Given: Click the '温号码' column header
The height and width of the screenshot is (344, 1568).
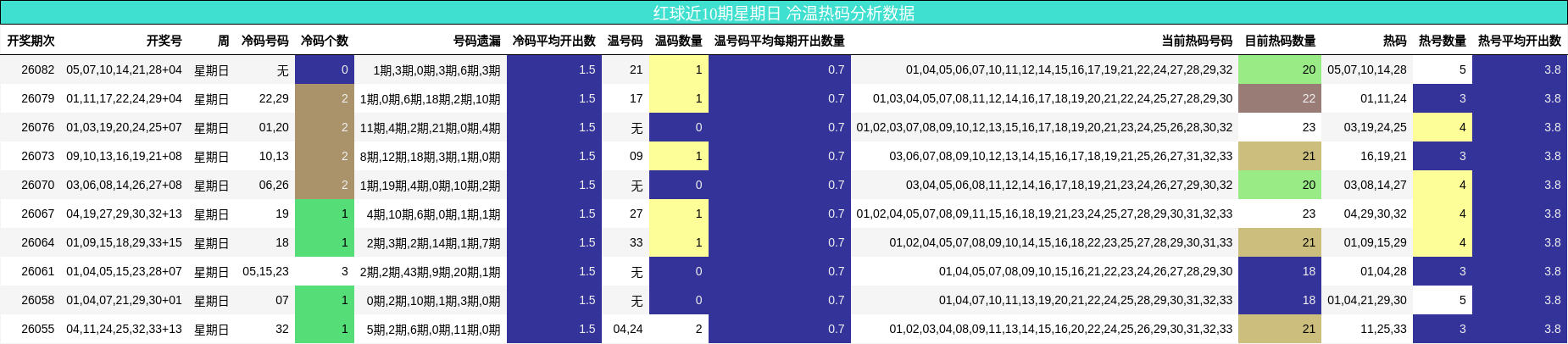Looking at the screenshot, I should pyautogui.click(x=626, y=41).
